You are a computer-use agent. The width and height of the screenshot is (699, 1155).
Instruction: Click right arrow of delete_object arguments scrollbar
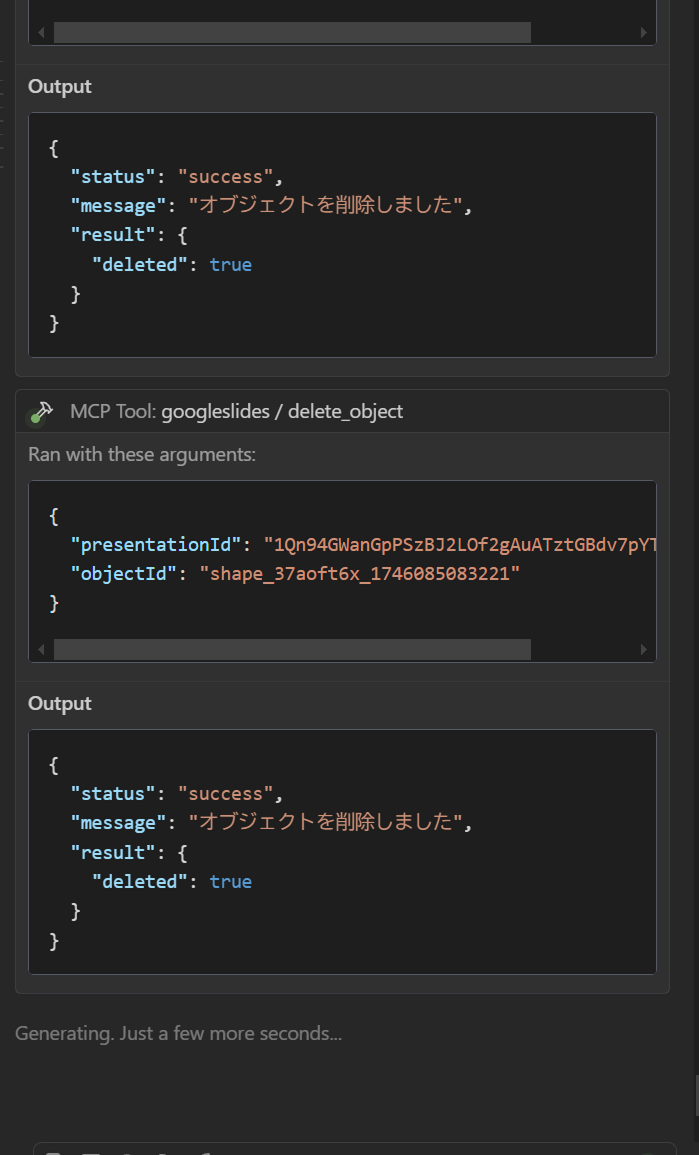tap(643, 650)
